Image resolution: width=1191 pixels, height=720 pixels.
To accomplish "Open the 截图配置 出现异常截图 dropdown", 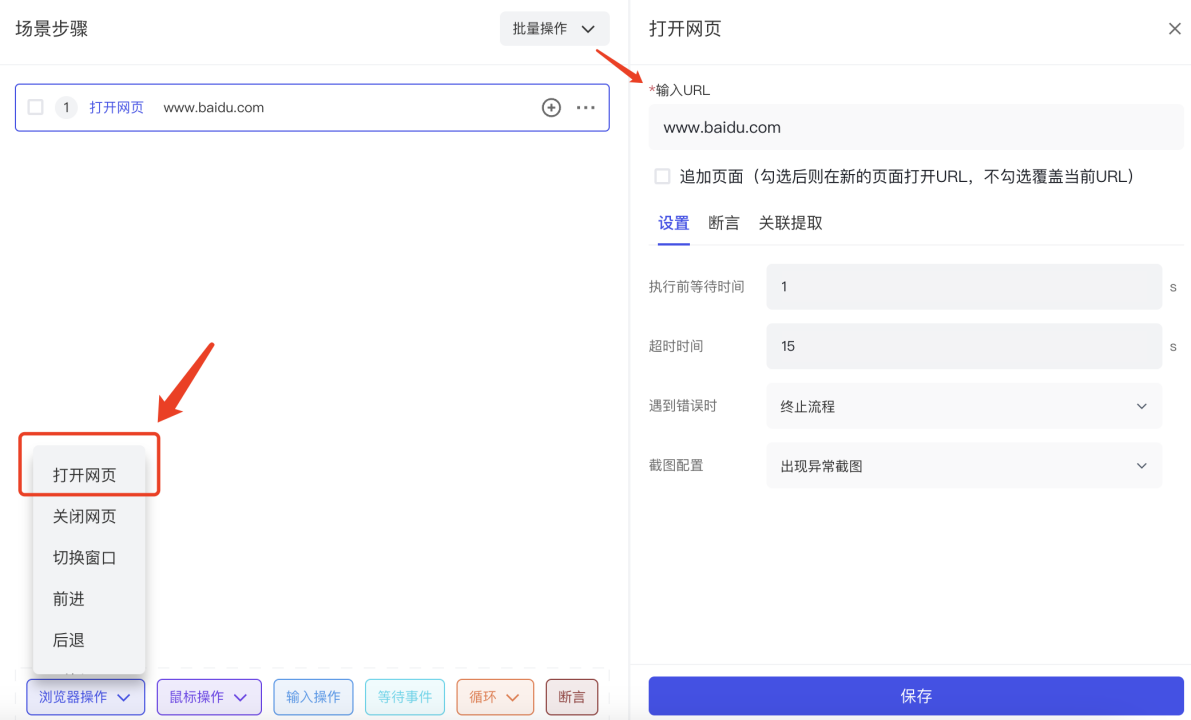I will point(963,466).
